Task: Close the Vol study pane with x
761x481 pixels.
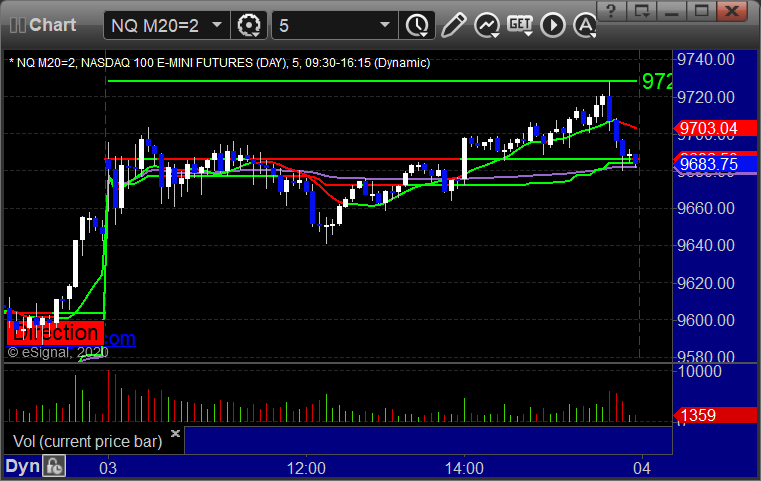Action: [175, 433]
